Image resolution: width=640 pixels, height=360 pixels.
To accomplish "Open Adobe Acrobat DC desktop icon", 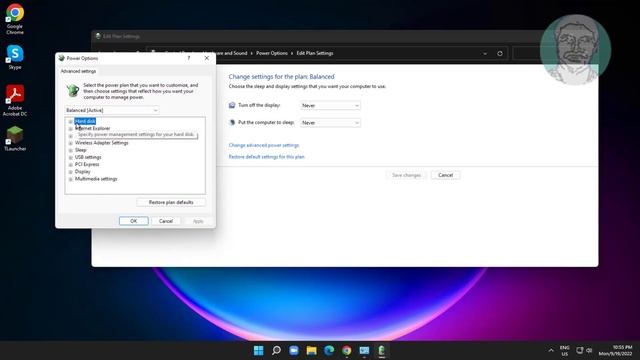I will (15, 100).
